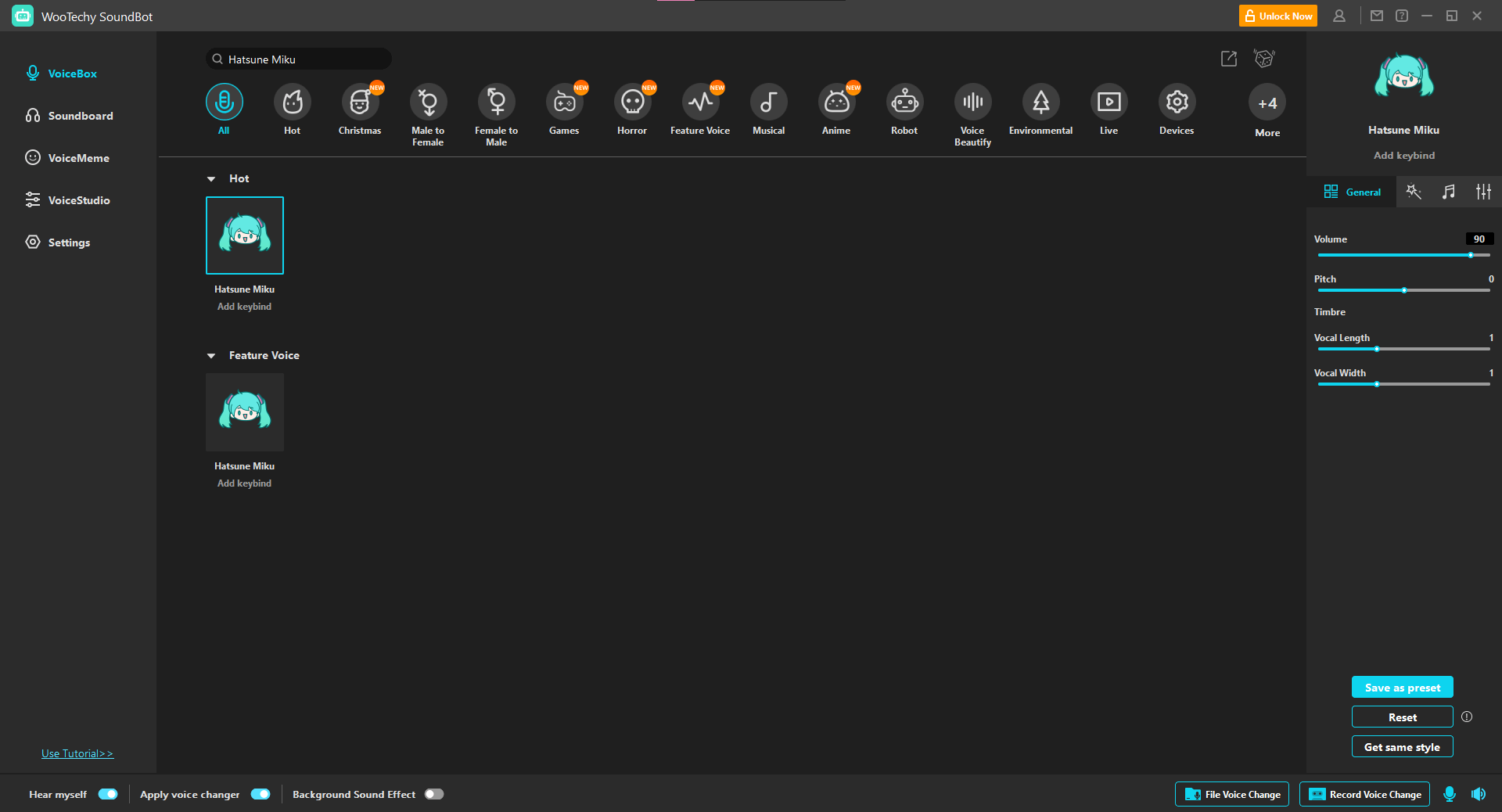Click the random voice dice icon
Viewport: 1502px width, 812px height.
click(x=1264, y=59)
